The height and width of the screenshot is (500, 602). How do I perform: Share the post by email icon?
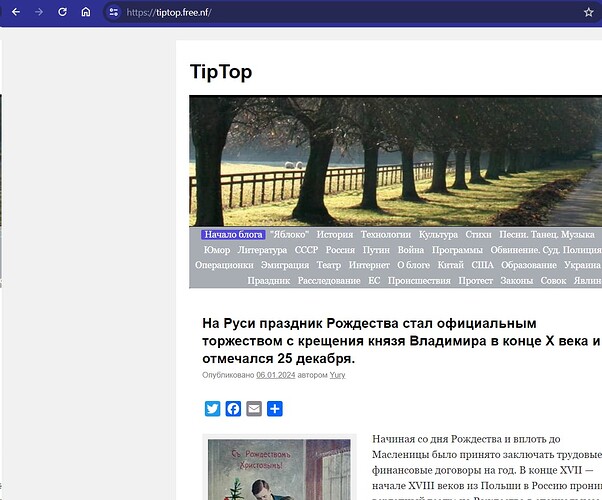(254, 408)
